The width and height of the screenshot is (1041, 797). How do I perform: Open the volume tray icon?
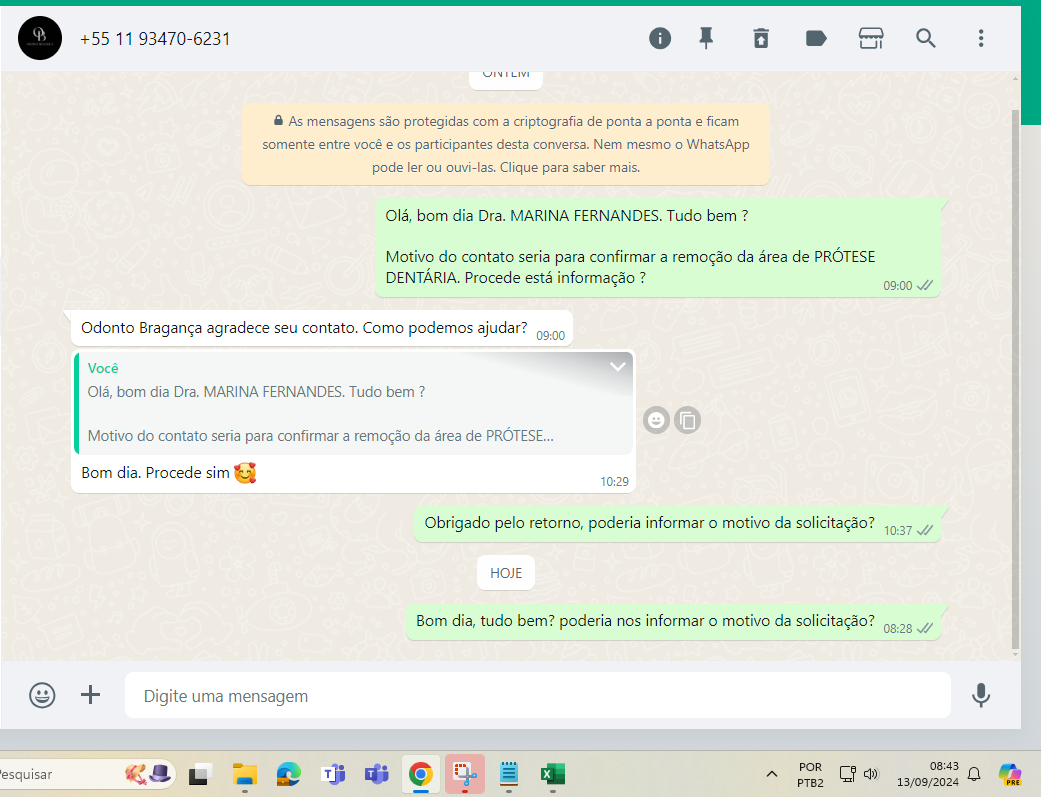871,774
